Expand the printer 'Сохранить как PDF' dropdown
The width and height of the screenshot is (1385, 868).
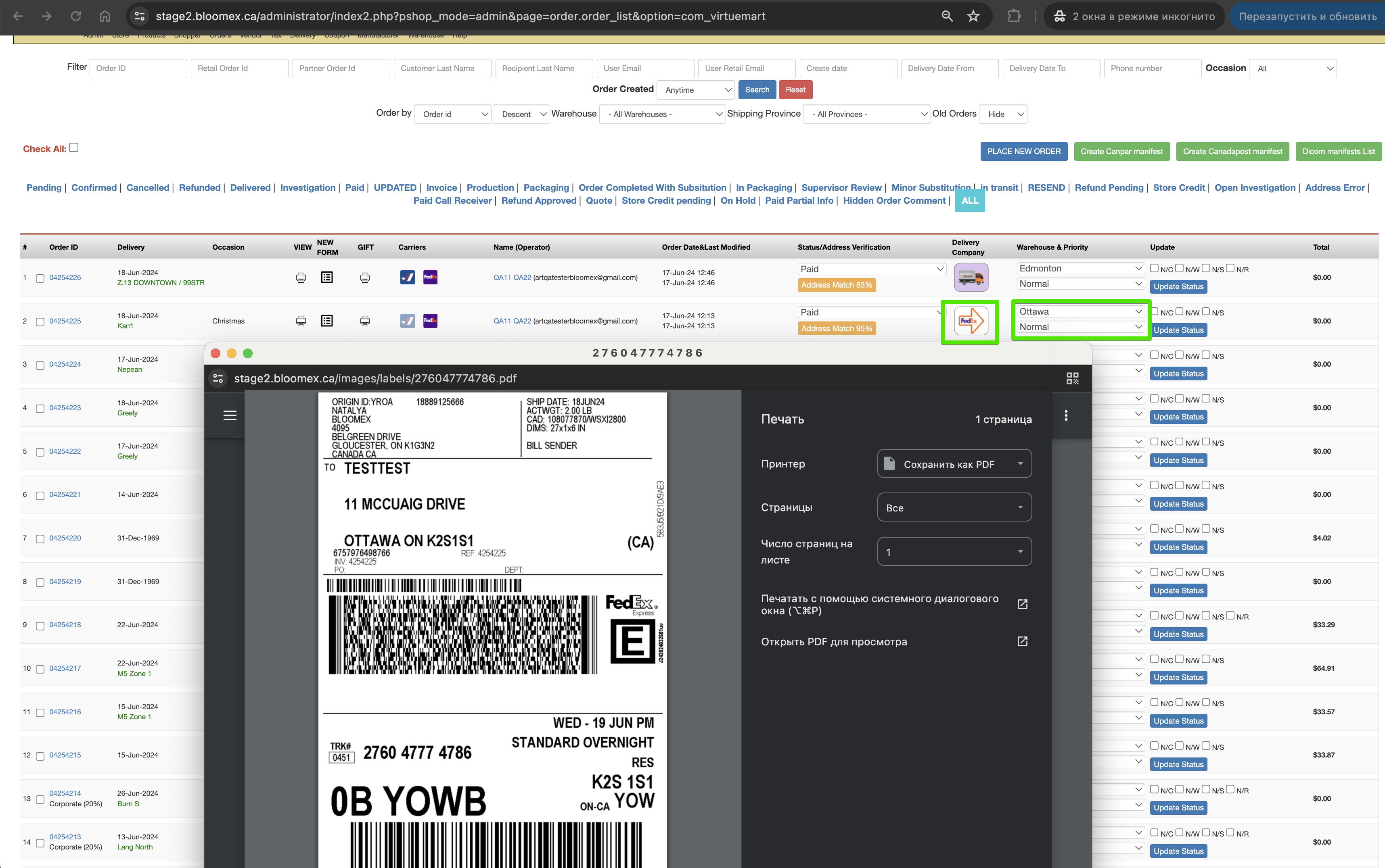[x=954, y=464]
